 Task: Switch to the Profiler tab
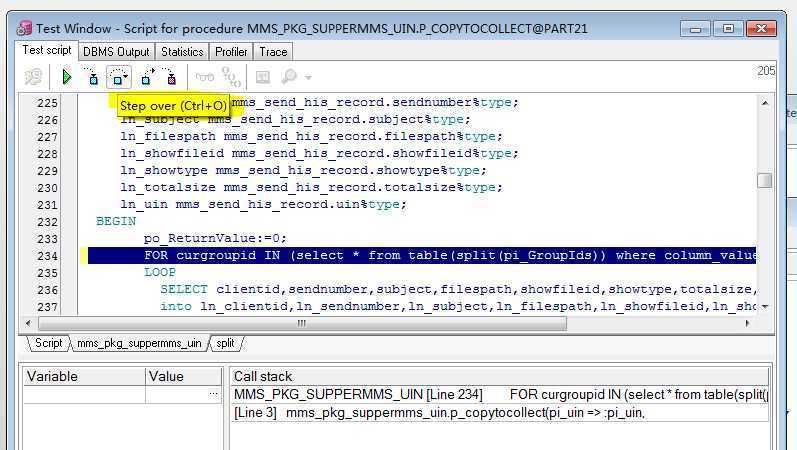click(x=231, y=52)
